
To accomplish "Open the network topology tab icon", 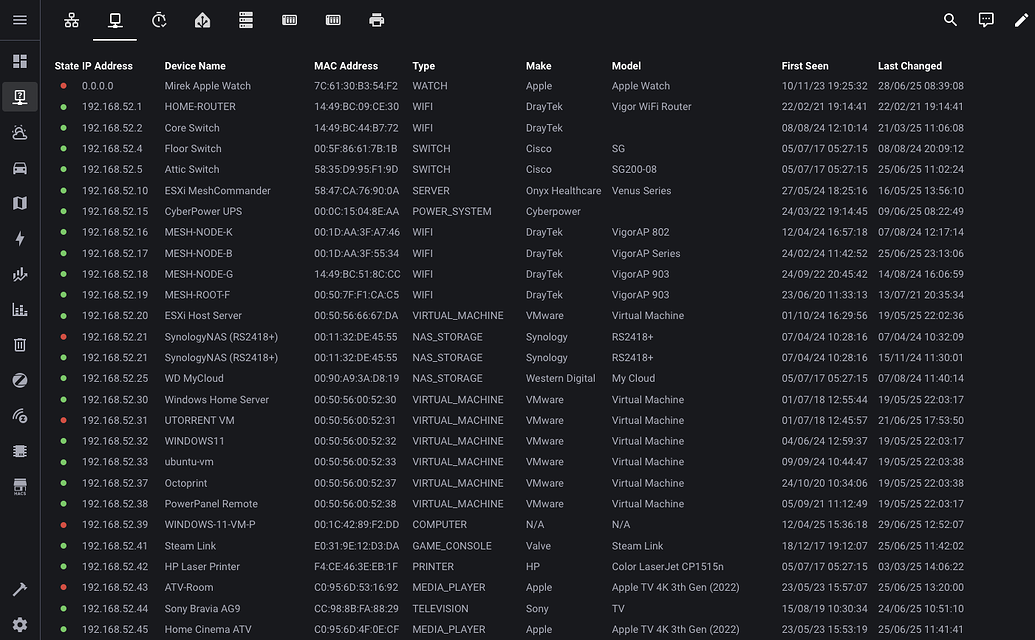I will (x=71, y=20).
